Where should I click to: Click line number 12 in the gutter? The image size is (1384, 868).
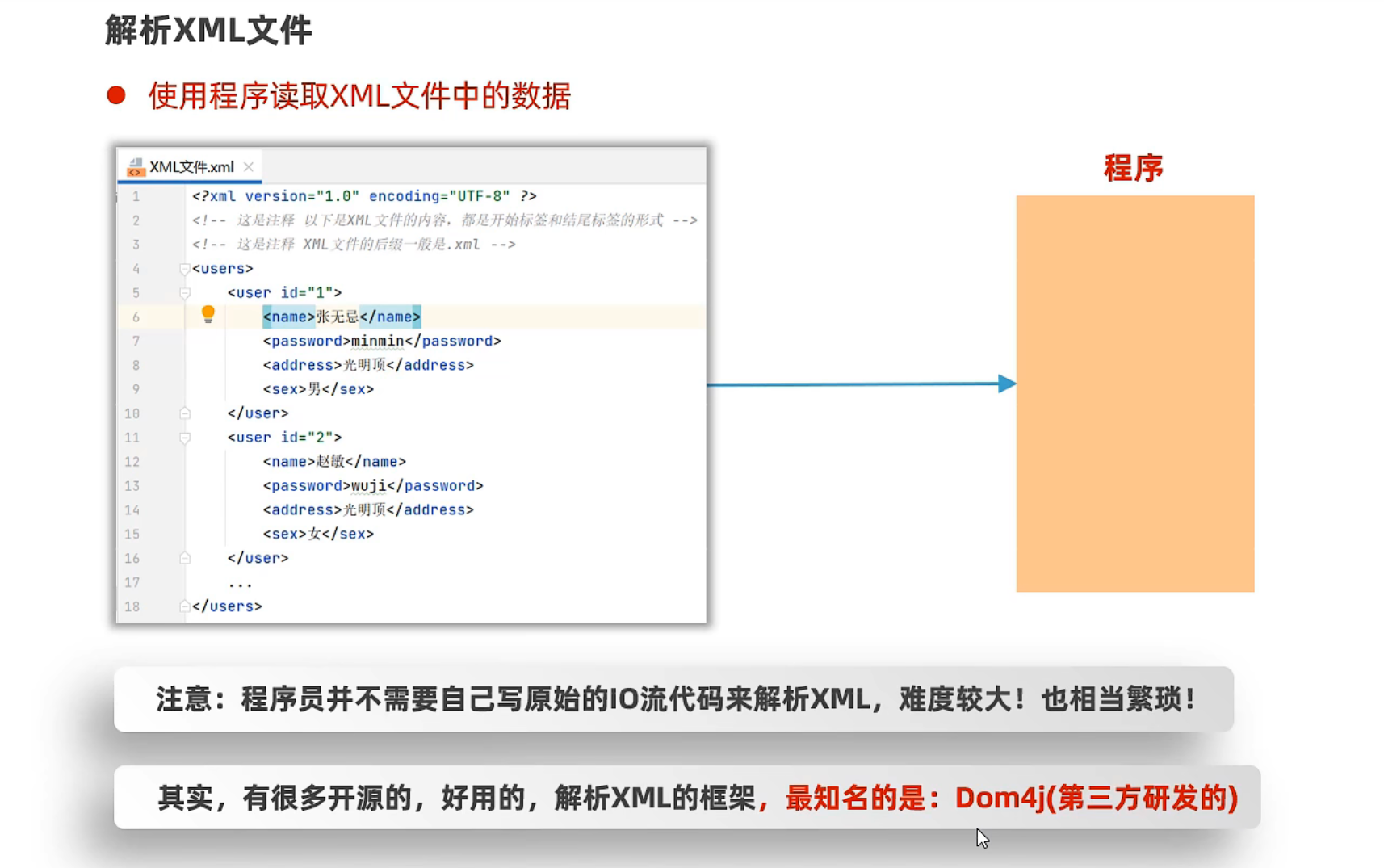tap(132, 462)
